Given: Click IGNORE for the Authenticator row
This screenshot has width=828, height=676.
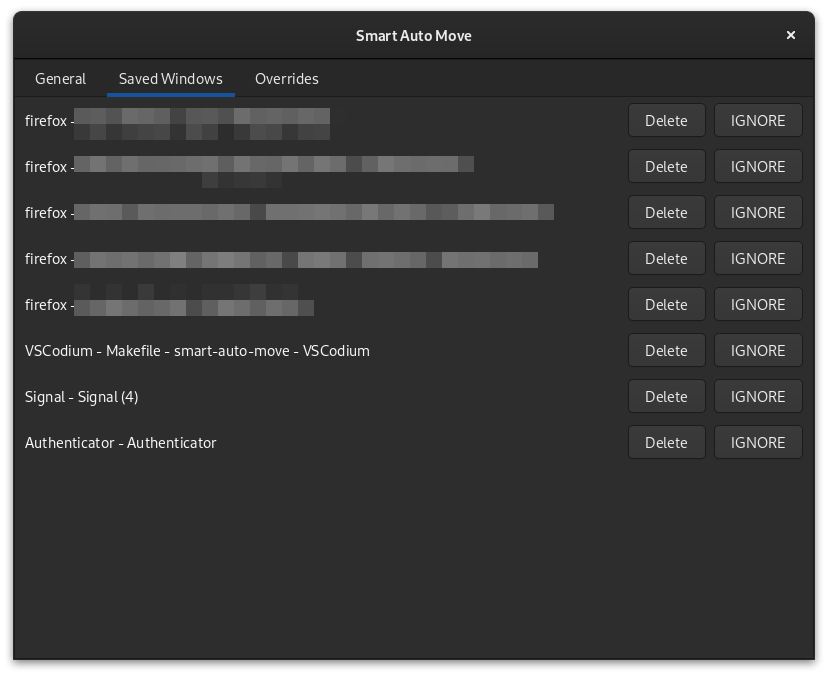Looking at the screenshot, I should tap(758, 442).
